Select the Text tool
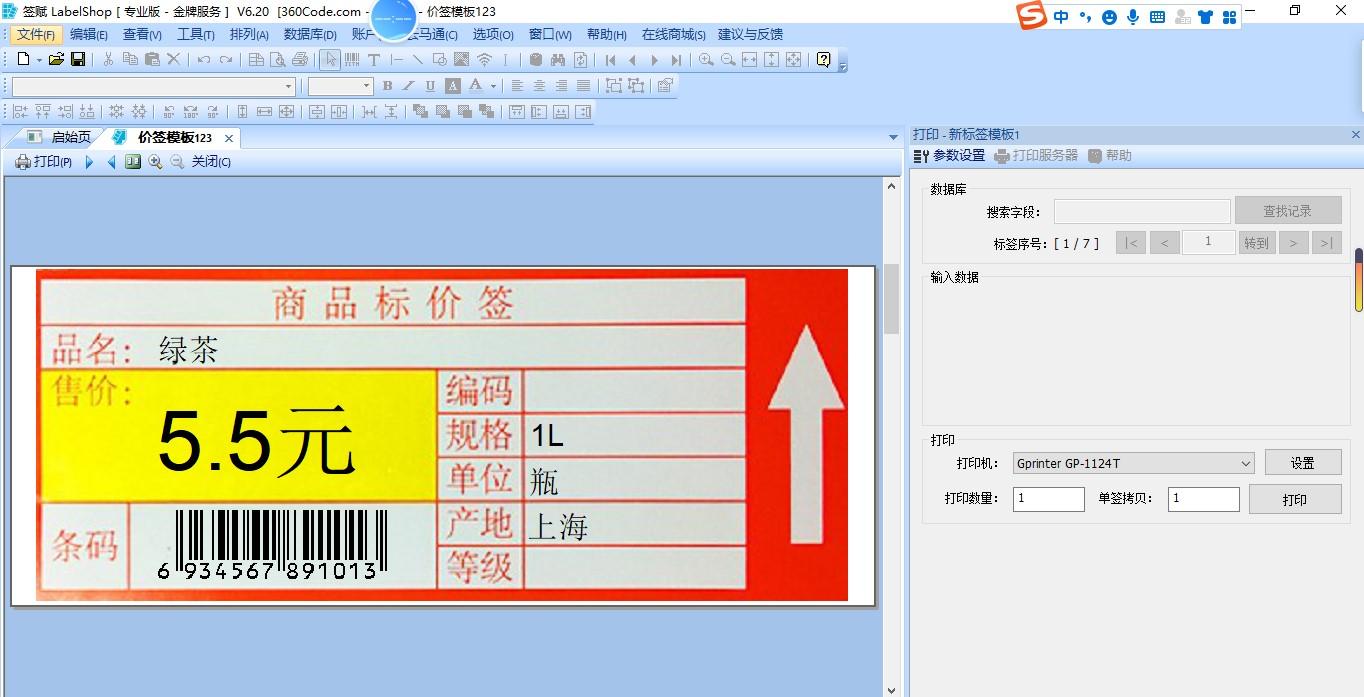This screenshot has width=1364, height=697. coord(375,60)
